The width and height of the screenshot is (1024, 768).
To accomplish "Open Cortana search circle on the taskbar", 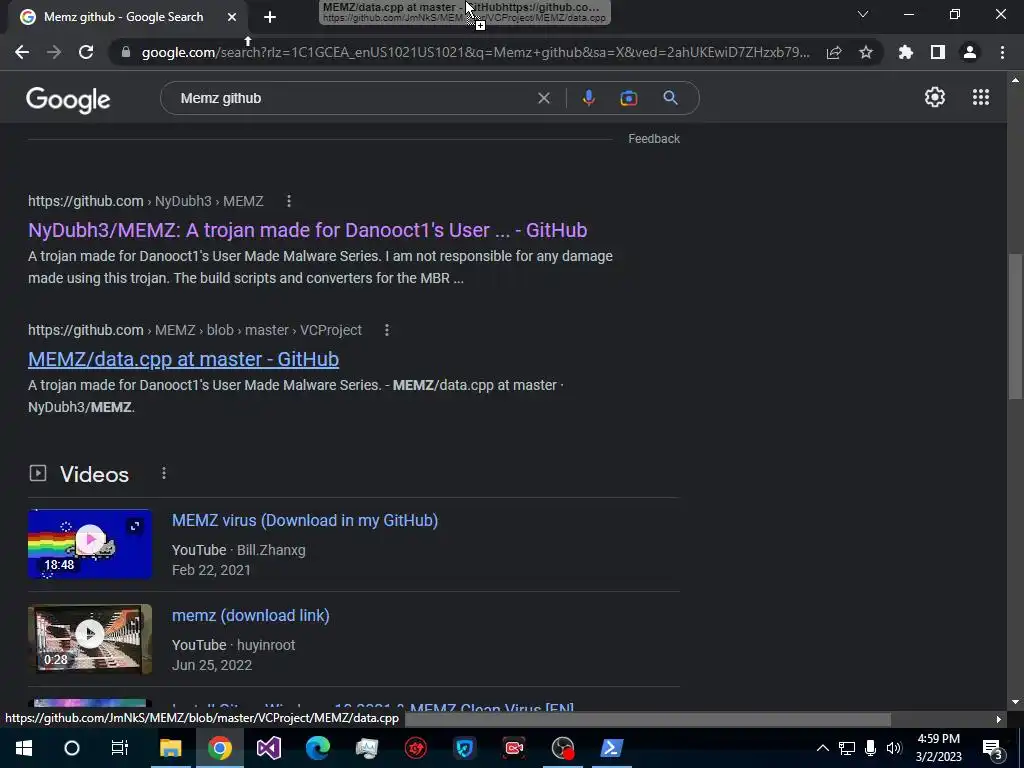I will [72, 748].
